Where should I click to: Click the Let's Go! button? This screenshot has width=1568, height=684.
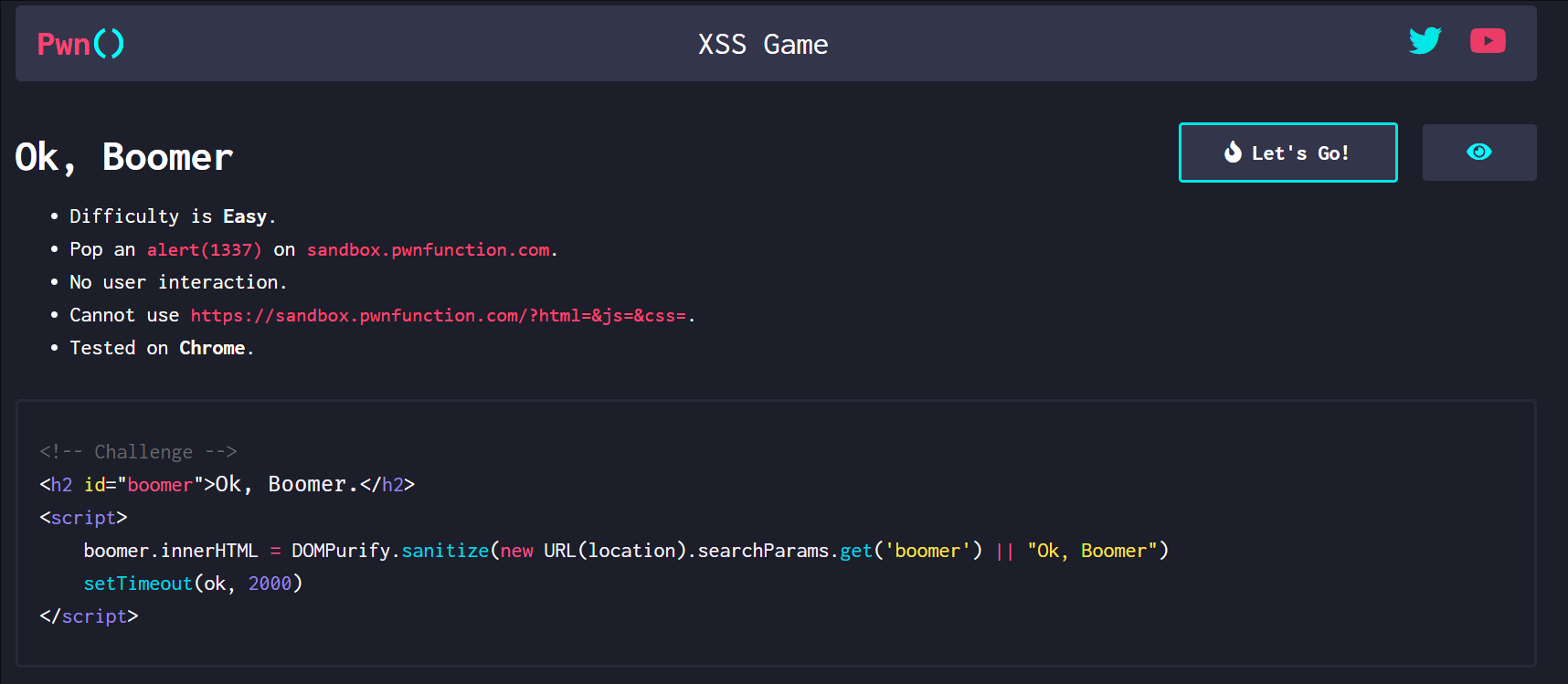[x=1288, y=153]
